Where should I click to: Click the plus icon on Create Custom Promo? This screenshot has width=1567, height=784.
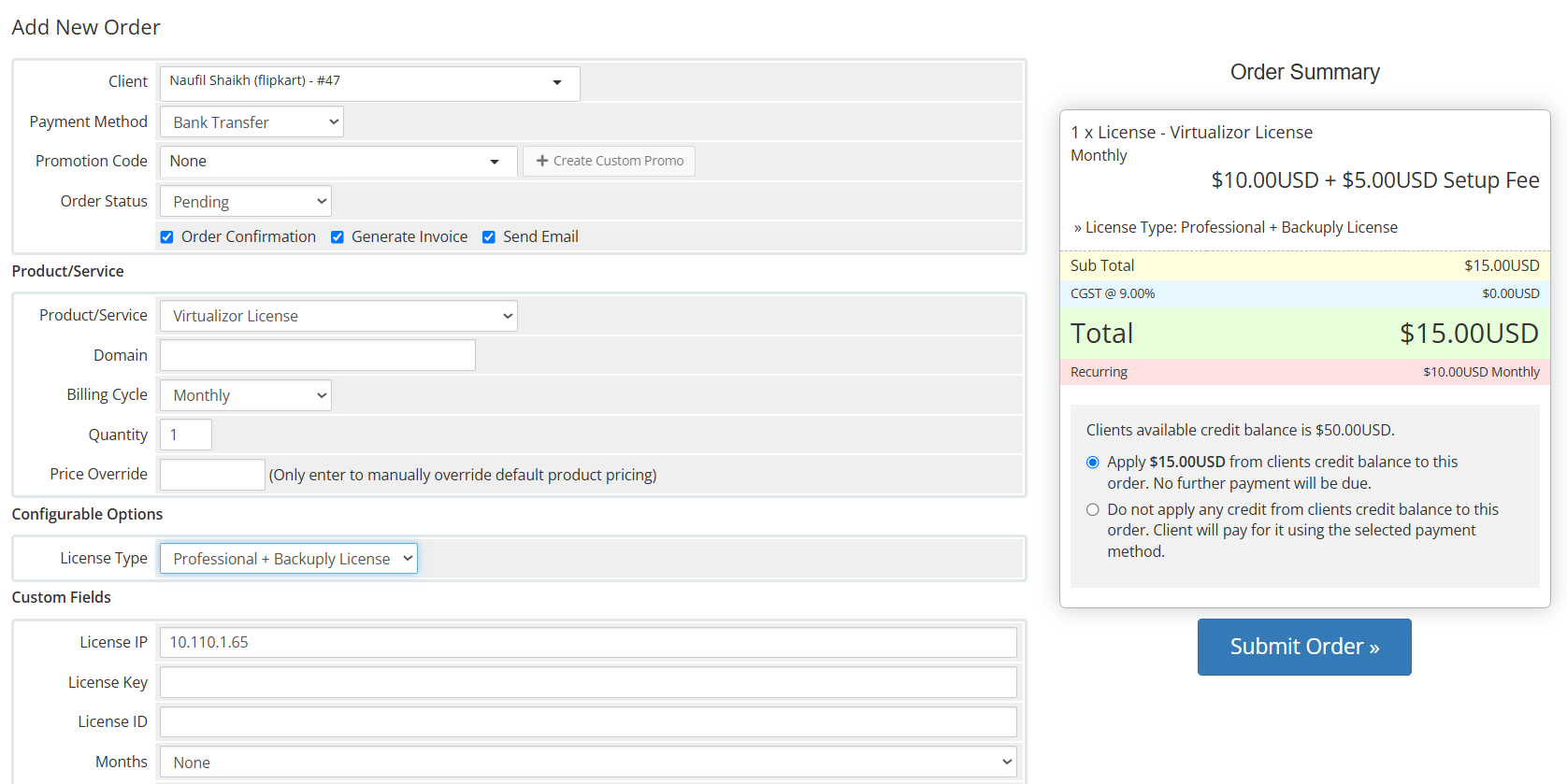click(542, 161)
